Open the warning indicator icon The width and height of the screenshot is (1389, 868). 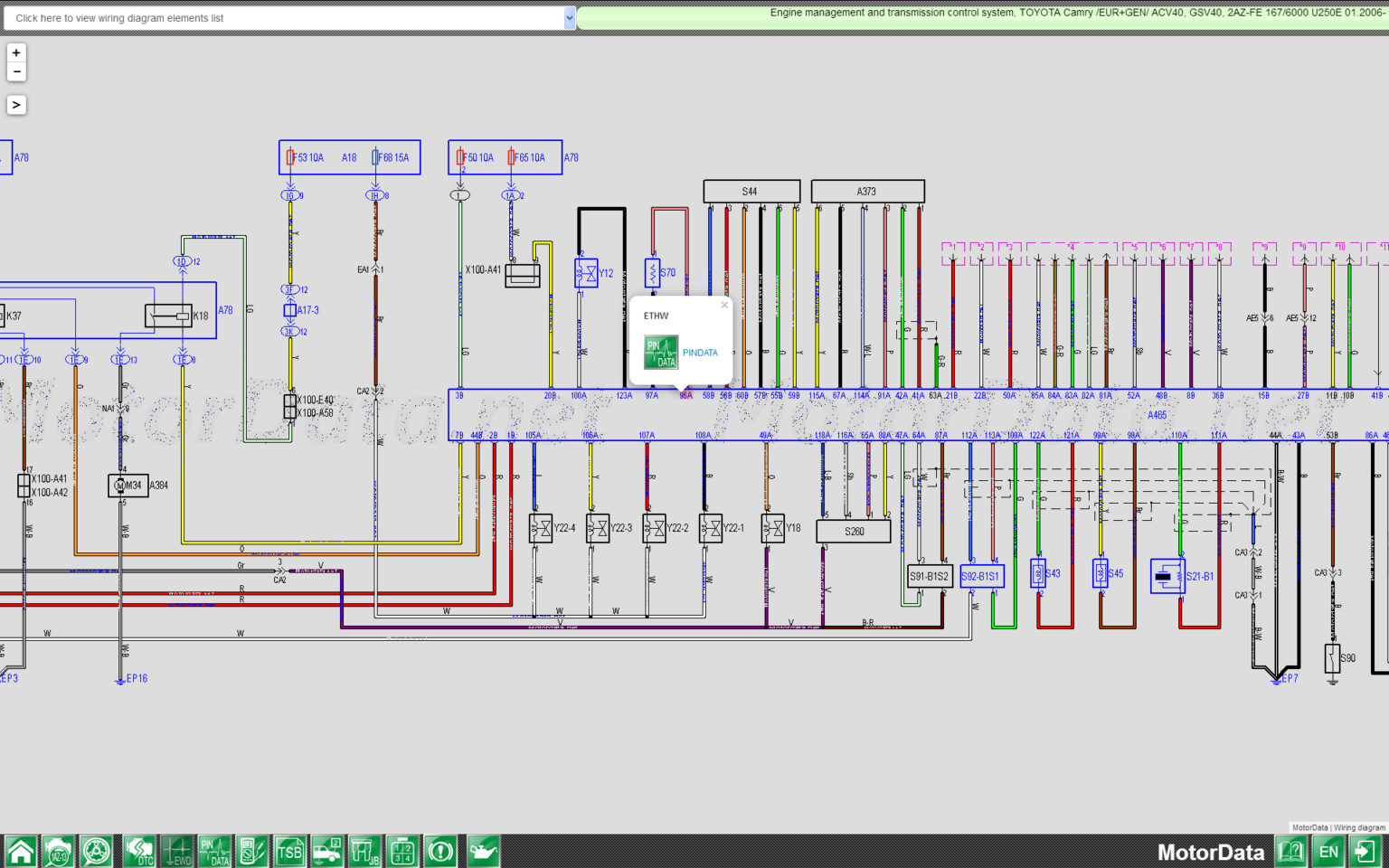click(x=441, y=852)
